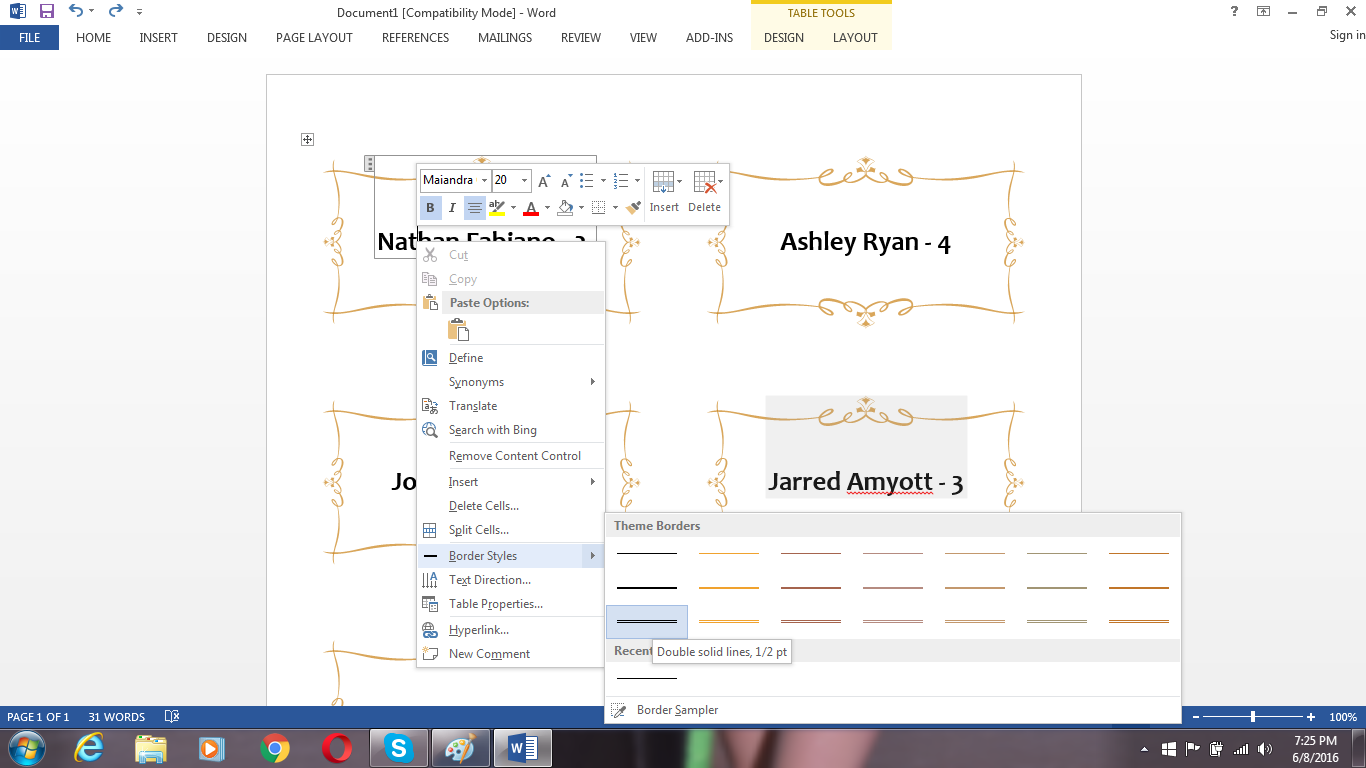Choose New Comment in context menu
This screenshot has width=1366, height=768.
[x=511, y=654]
